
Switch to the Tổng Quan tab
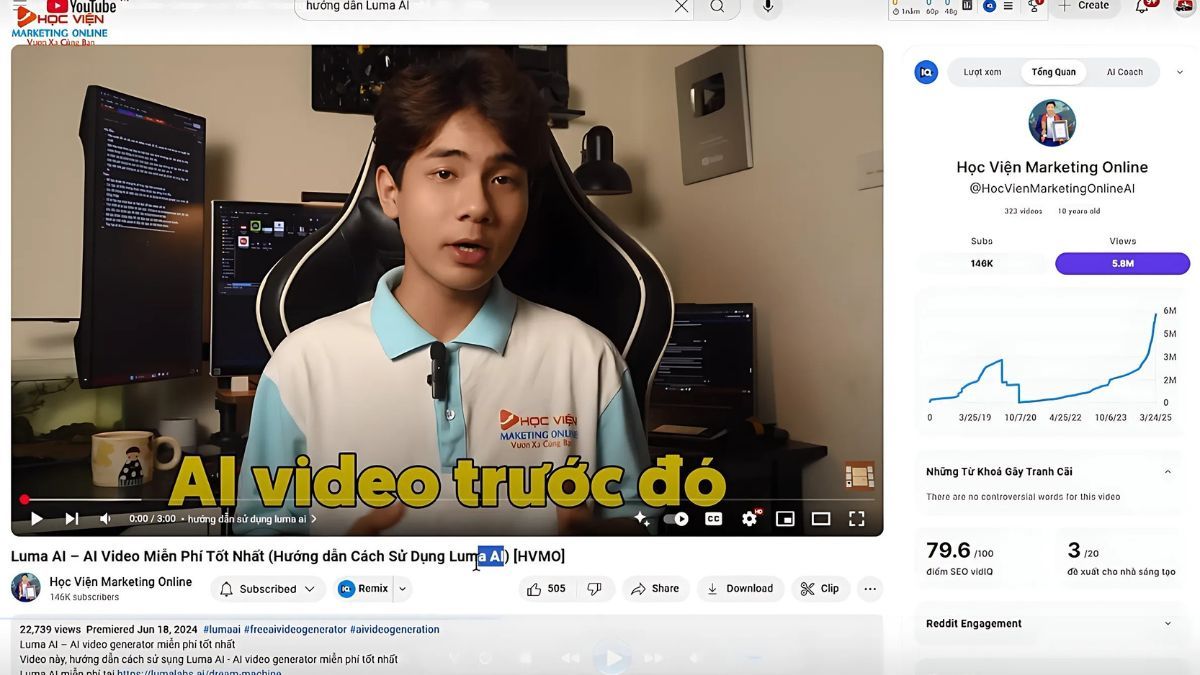(1053, 71)
